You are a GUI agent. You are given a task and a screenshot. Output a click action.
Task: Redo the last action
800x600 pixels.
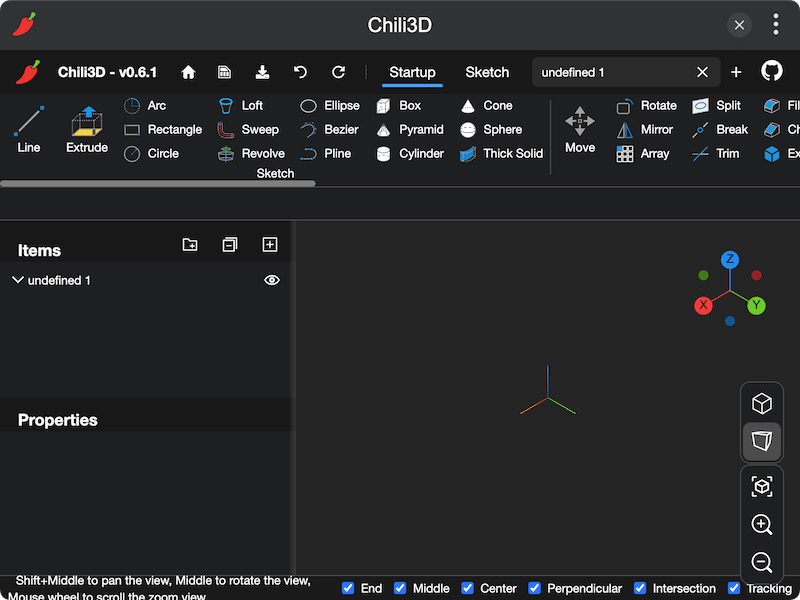pos(338,72)
